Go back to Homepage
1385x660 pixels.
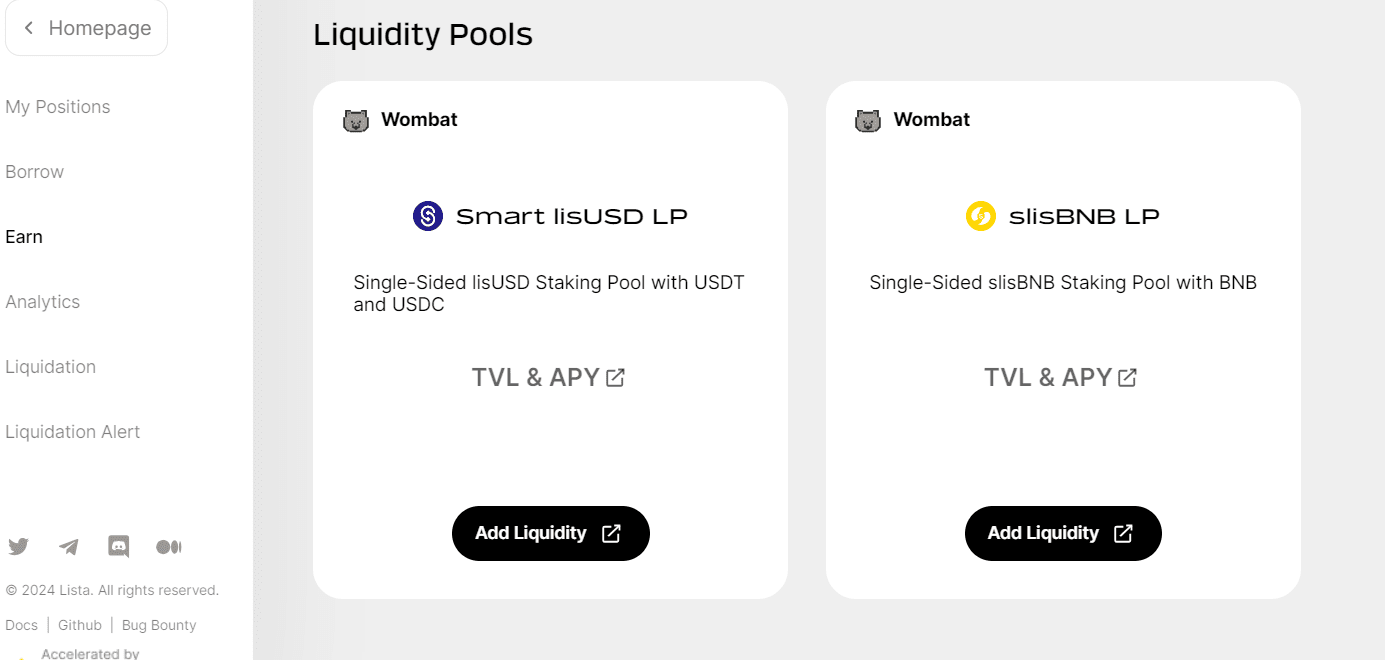pyautogui.click(x=87, y=28)
